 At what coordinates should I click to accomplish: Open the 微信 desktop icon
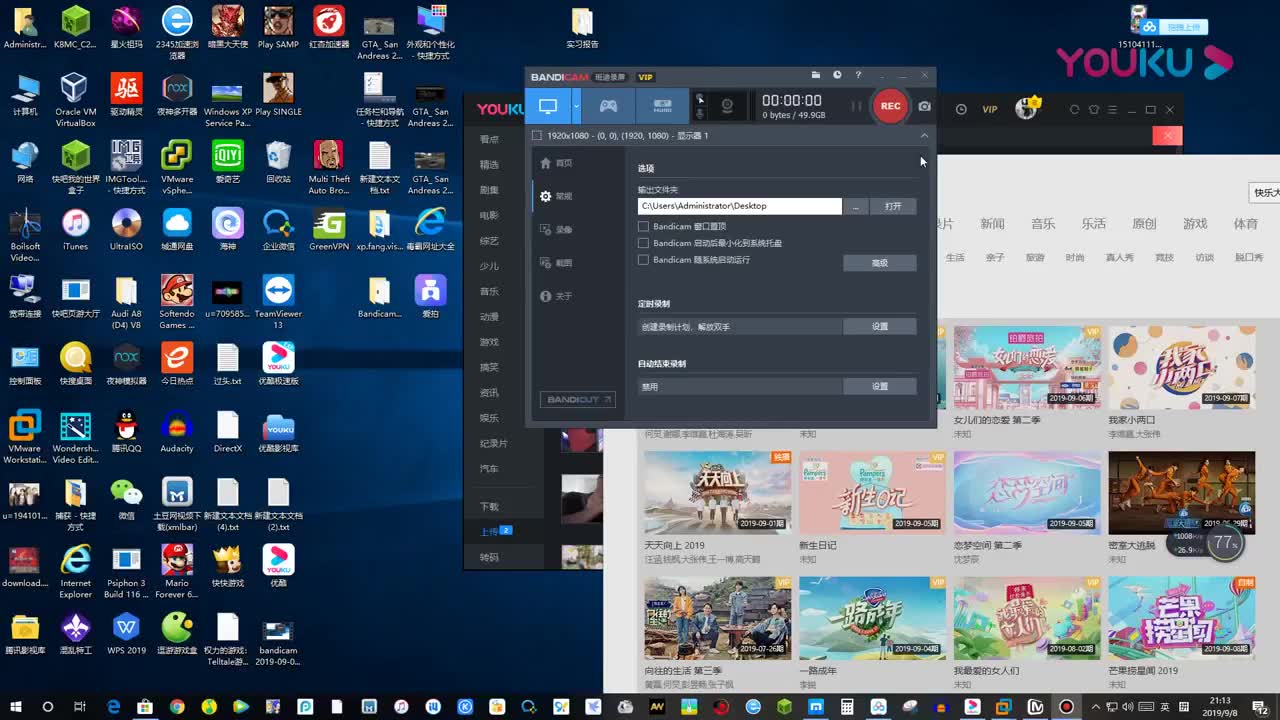point(126,498)
